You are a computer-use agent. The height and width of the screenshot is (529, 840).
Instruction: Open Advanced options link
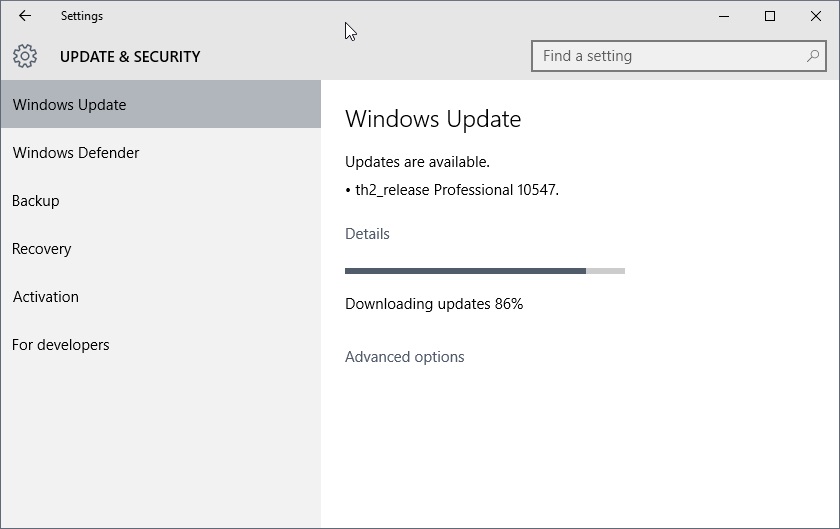point(404,357)
